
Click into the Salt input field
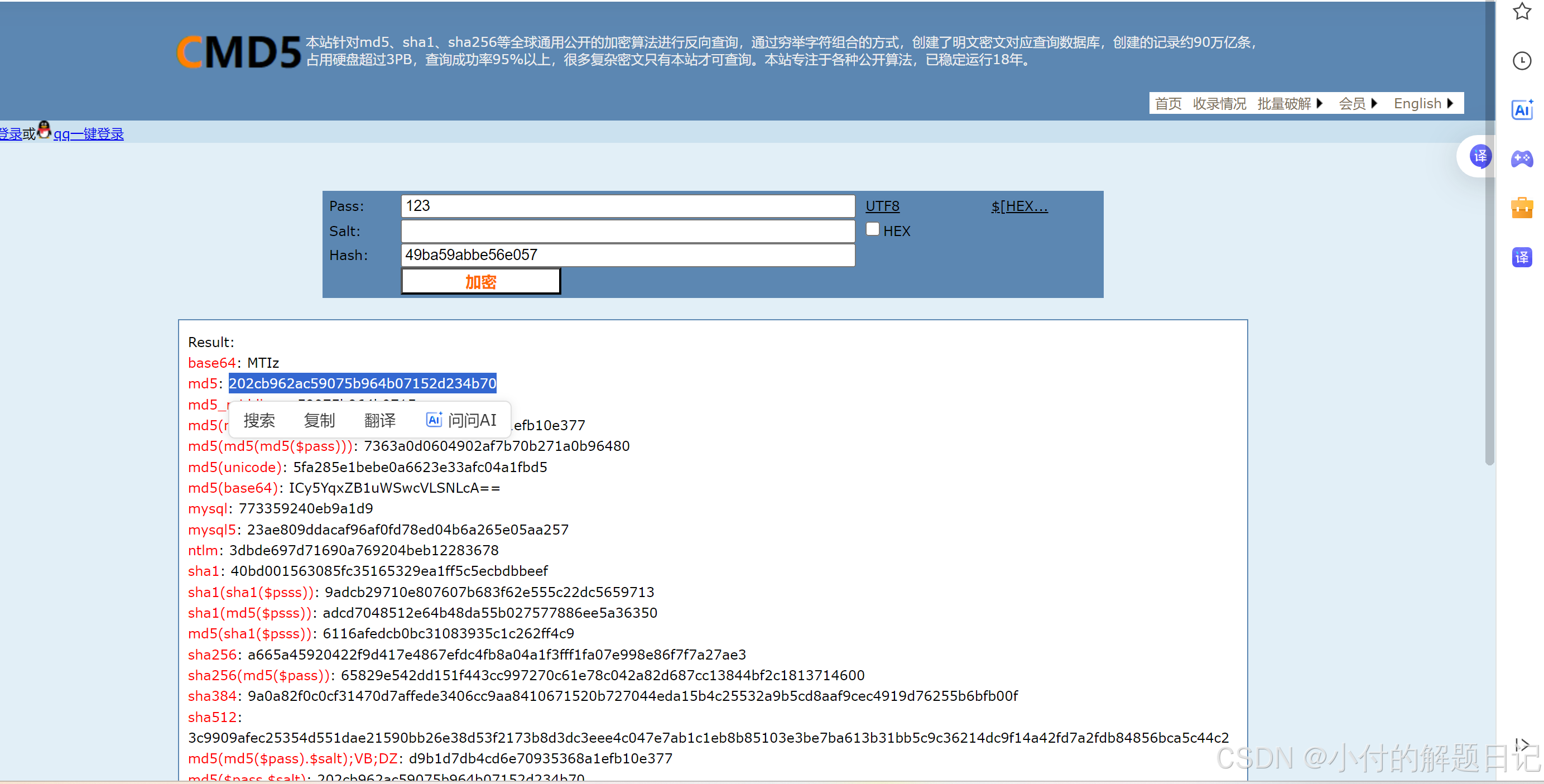click(x=628, y=231)
